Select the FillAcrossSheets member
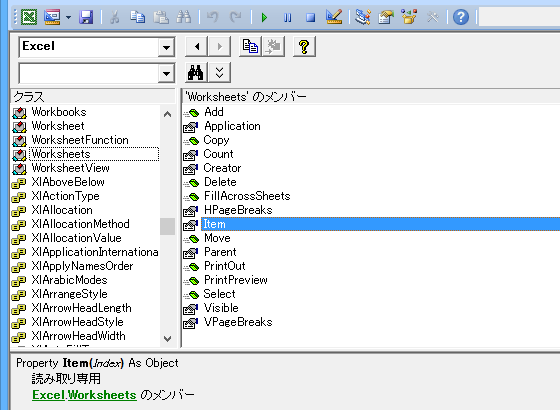This screenshot has width=560, height=410. pos(247,196)
